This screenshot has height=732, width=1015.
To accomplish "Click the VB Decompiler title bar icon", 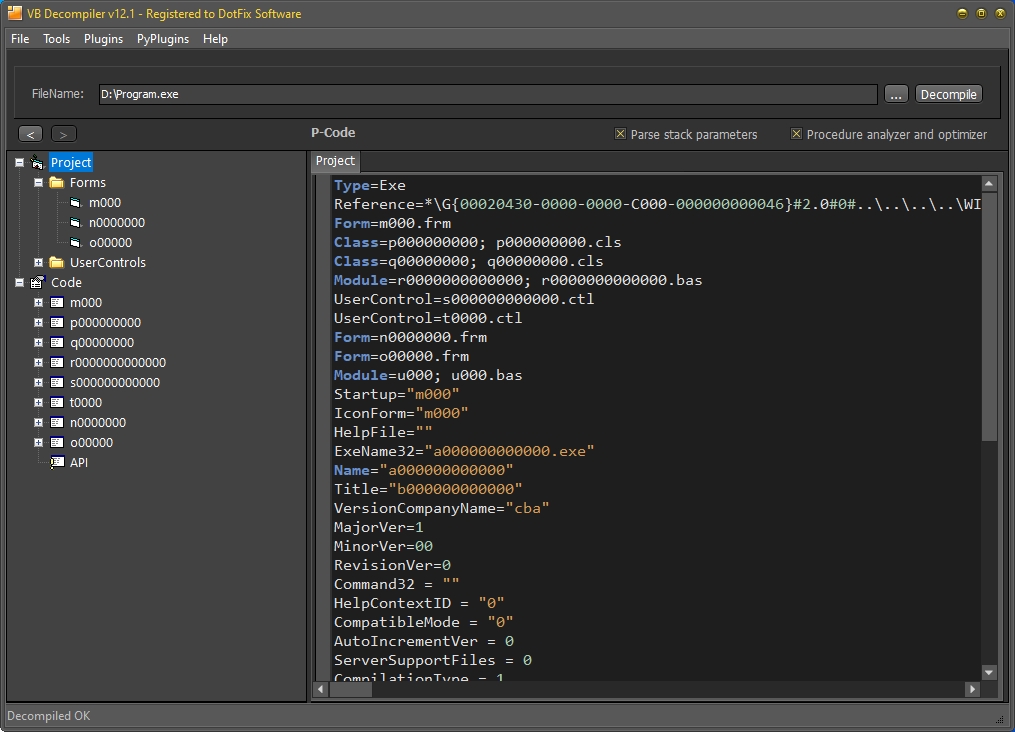I will click(14, 13).
